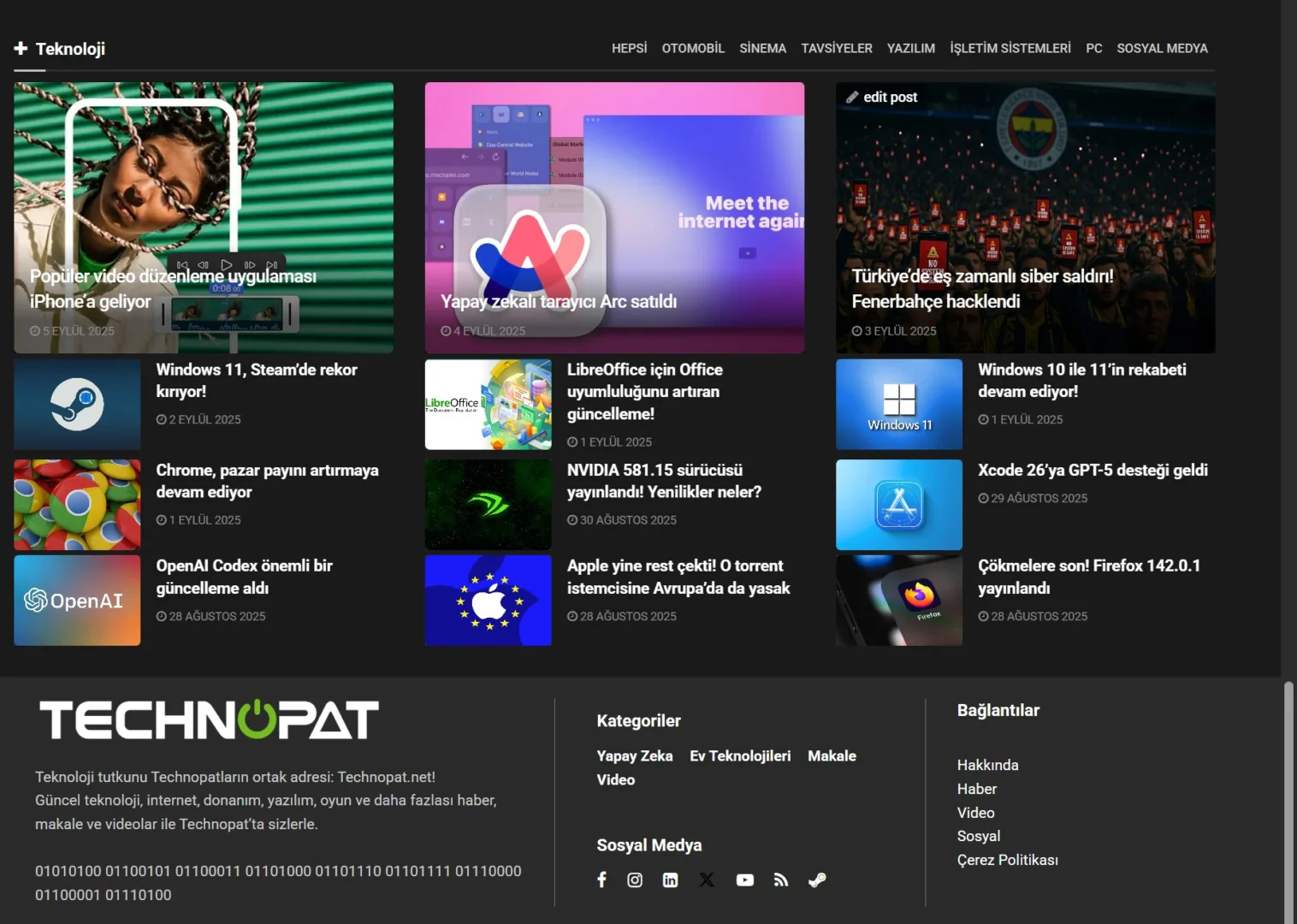Click the Apple EU flag thumbnail
The height and width of the screenshot is (924, 1297).
pyautogui.click(x=489, y=601)
